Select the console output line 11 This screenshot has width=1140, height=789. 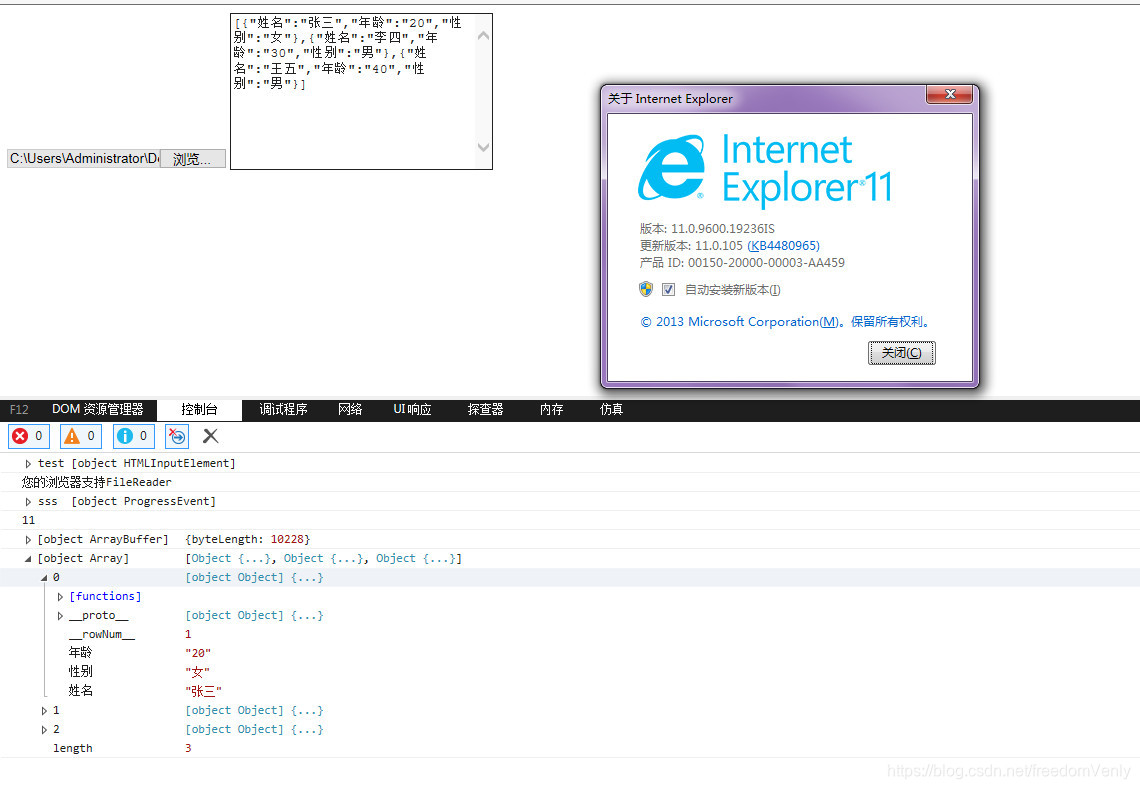(x=28, y=520)
